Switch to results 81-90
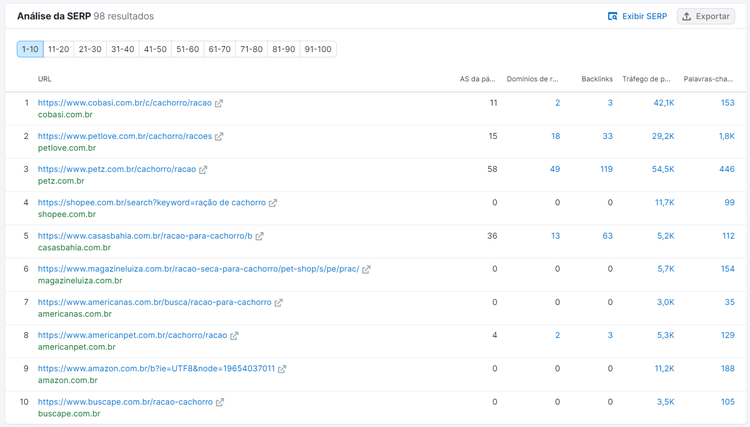 coord(284,49)
